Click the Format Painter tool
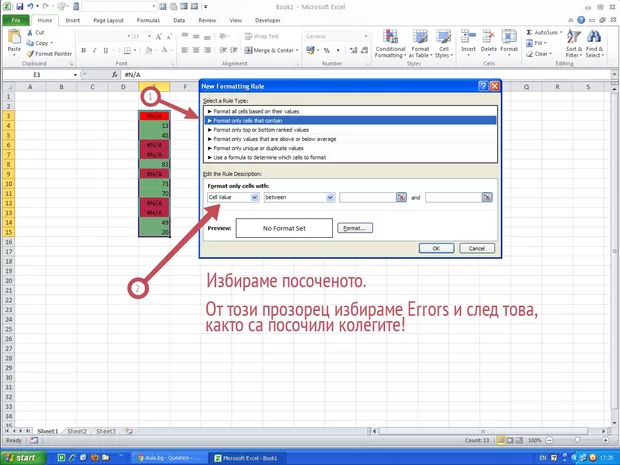The height and width of the screenshot is (465, 620). (50, 54)
